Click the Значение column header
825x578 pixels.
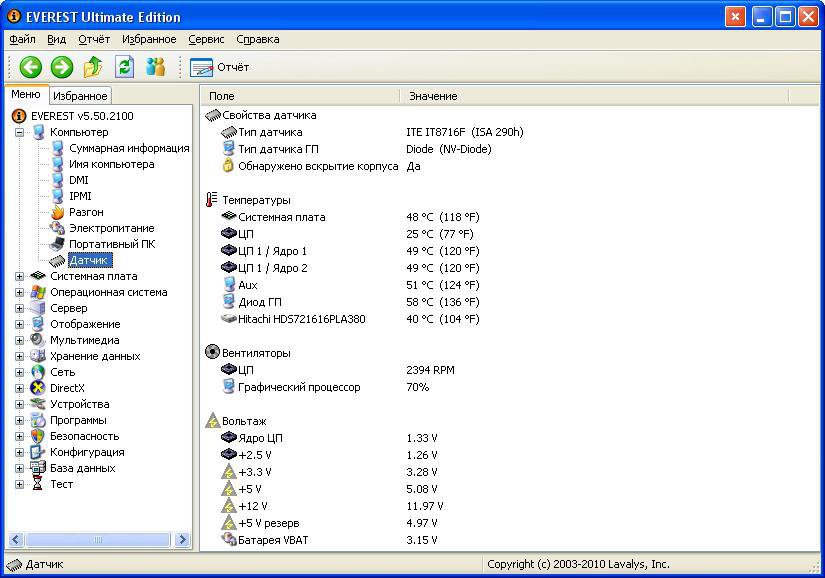(x=433, y=96)
